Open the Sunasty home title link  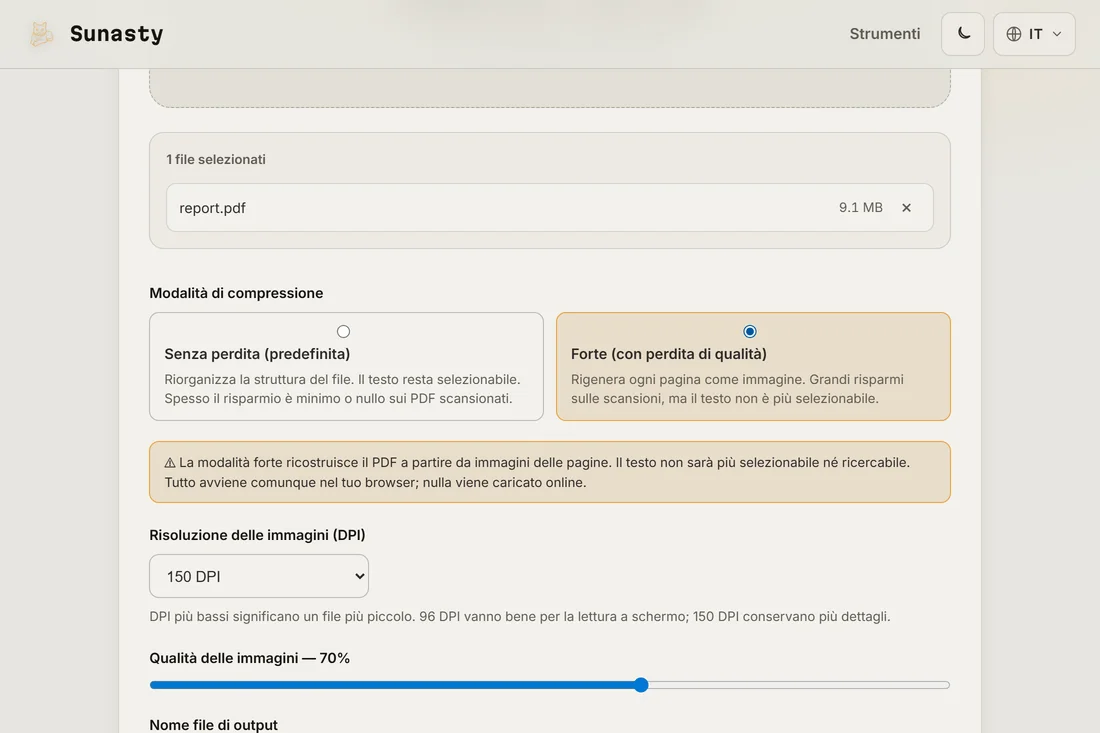(x=116, y=34)
